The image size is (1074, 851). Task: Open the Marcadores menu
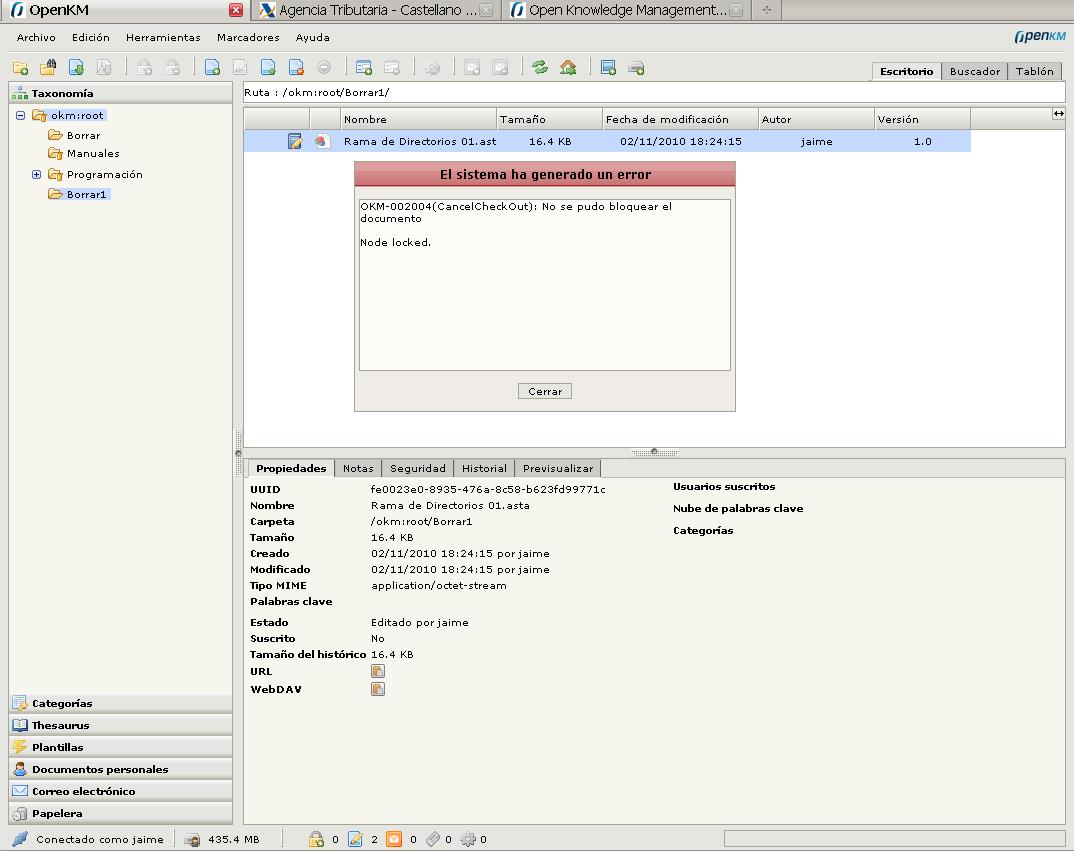248,38
